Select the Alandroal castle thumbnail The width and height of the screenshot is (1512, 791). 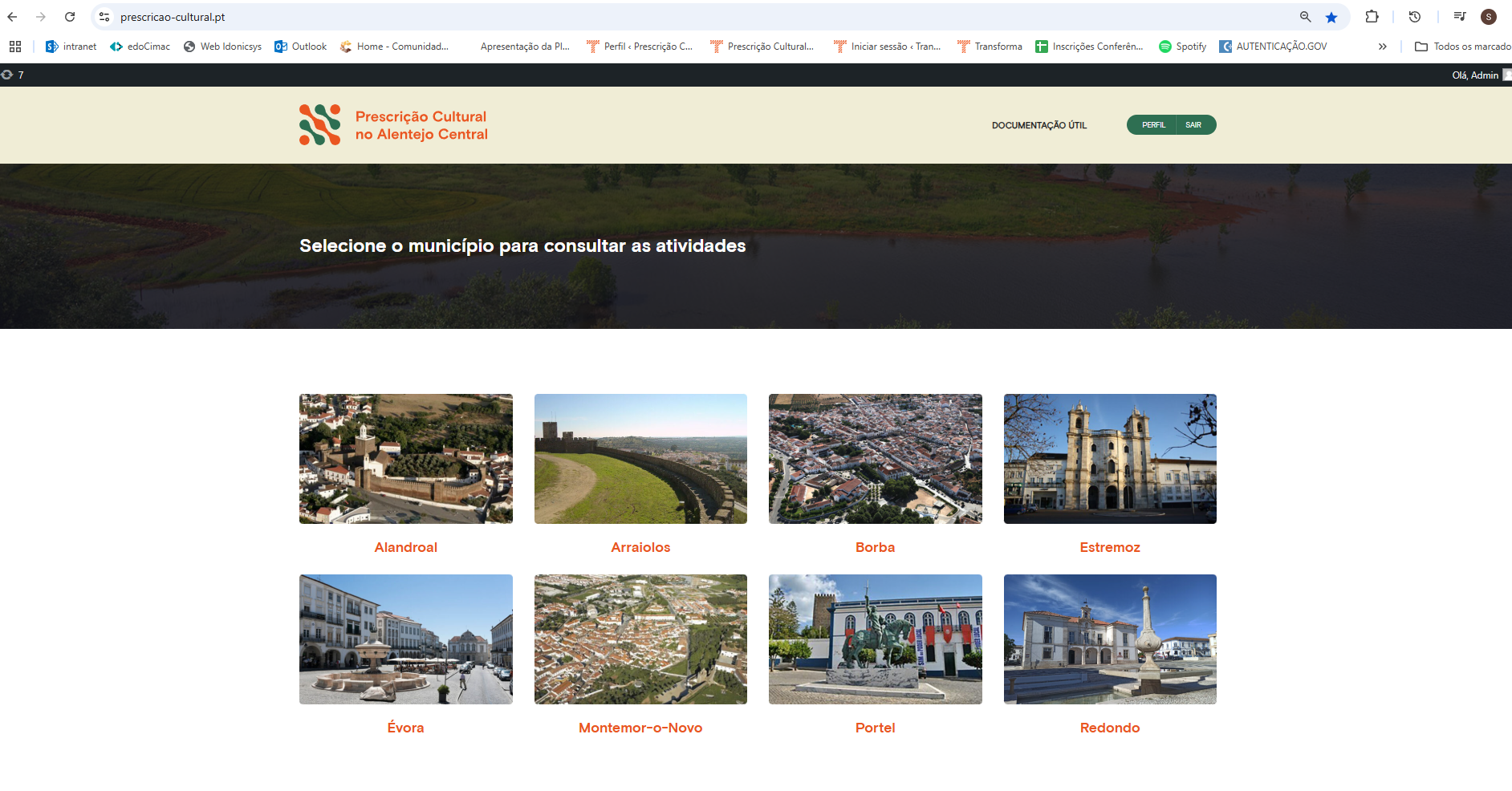[x=405, y=459]
